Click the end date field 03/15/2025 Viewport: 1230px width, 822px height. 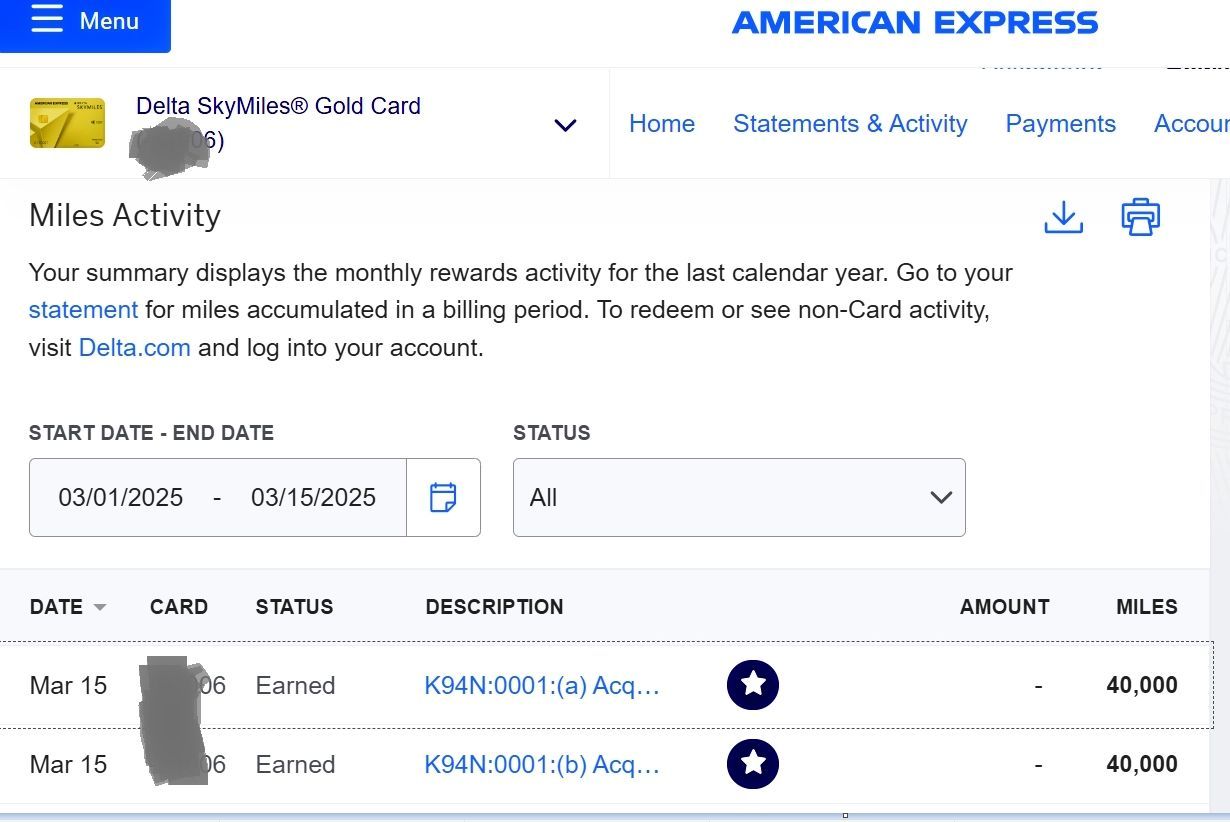313,497
